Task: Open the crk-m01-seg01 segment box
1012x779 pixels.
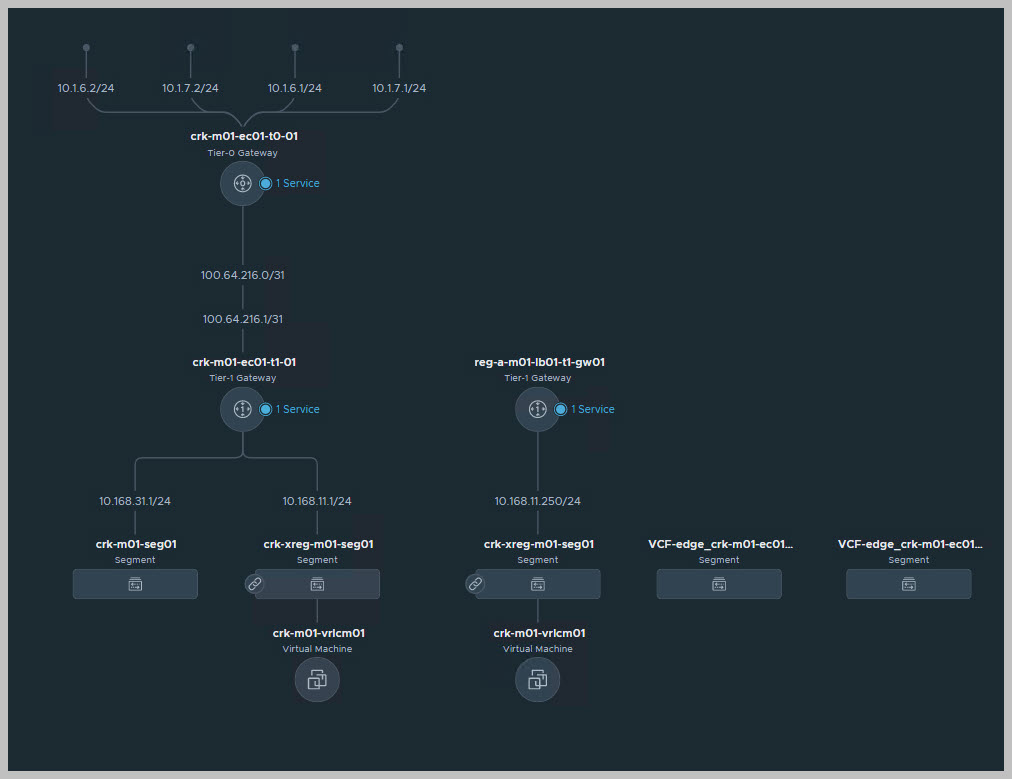Action: tap(135, 584)
